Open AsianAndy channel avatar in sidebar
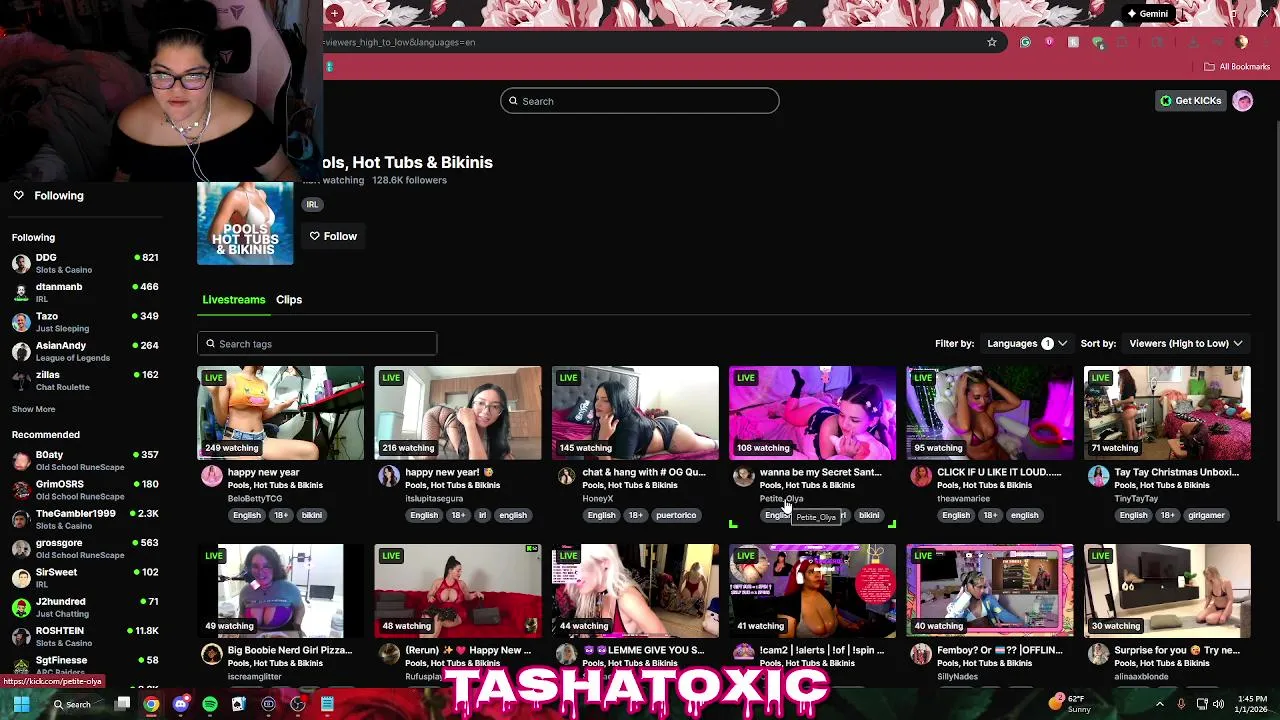This screenshot has width=1280, height=720. (21, 351)
